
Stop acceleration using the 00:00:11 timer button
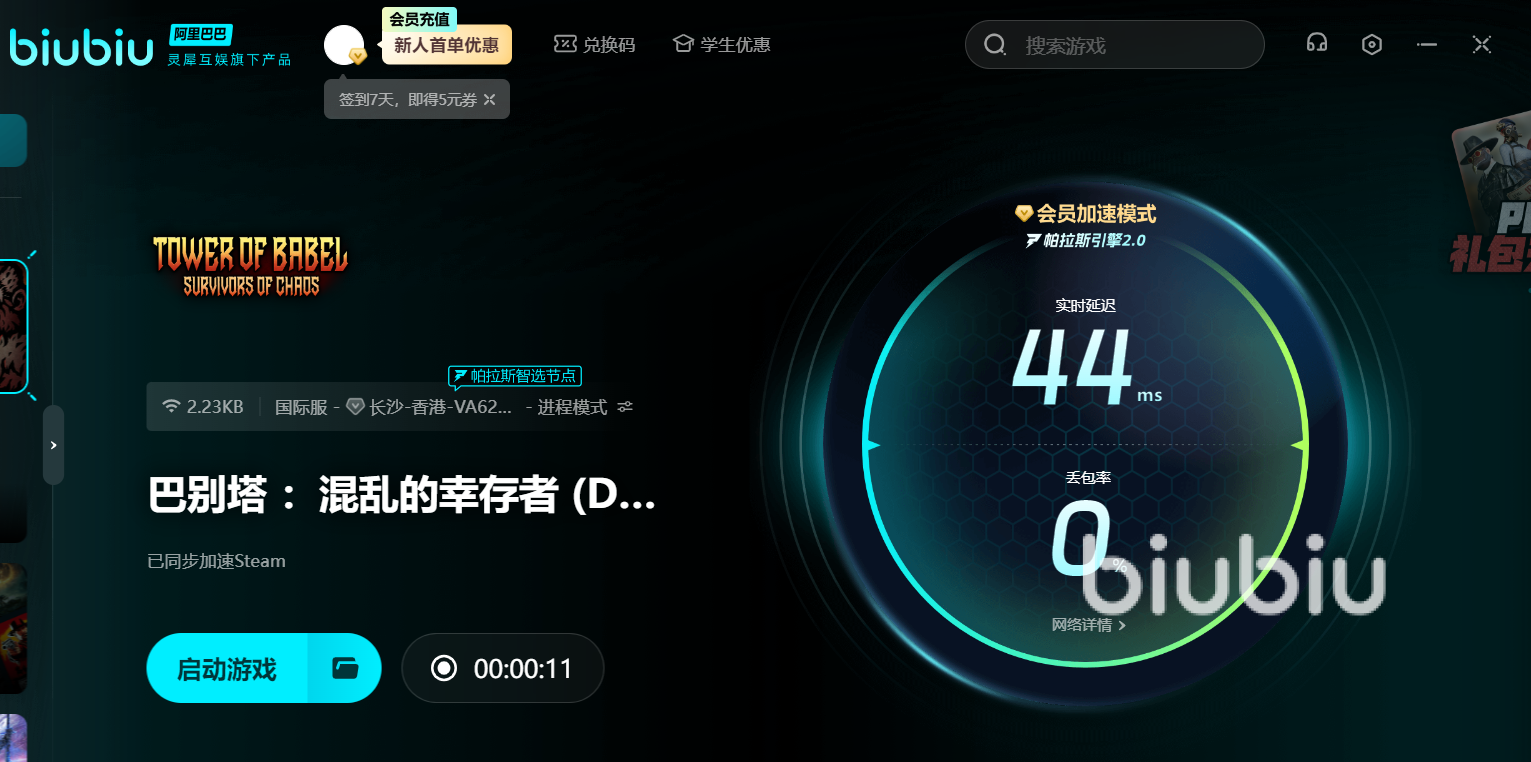[503, 668]
